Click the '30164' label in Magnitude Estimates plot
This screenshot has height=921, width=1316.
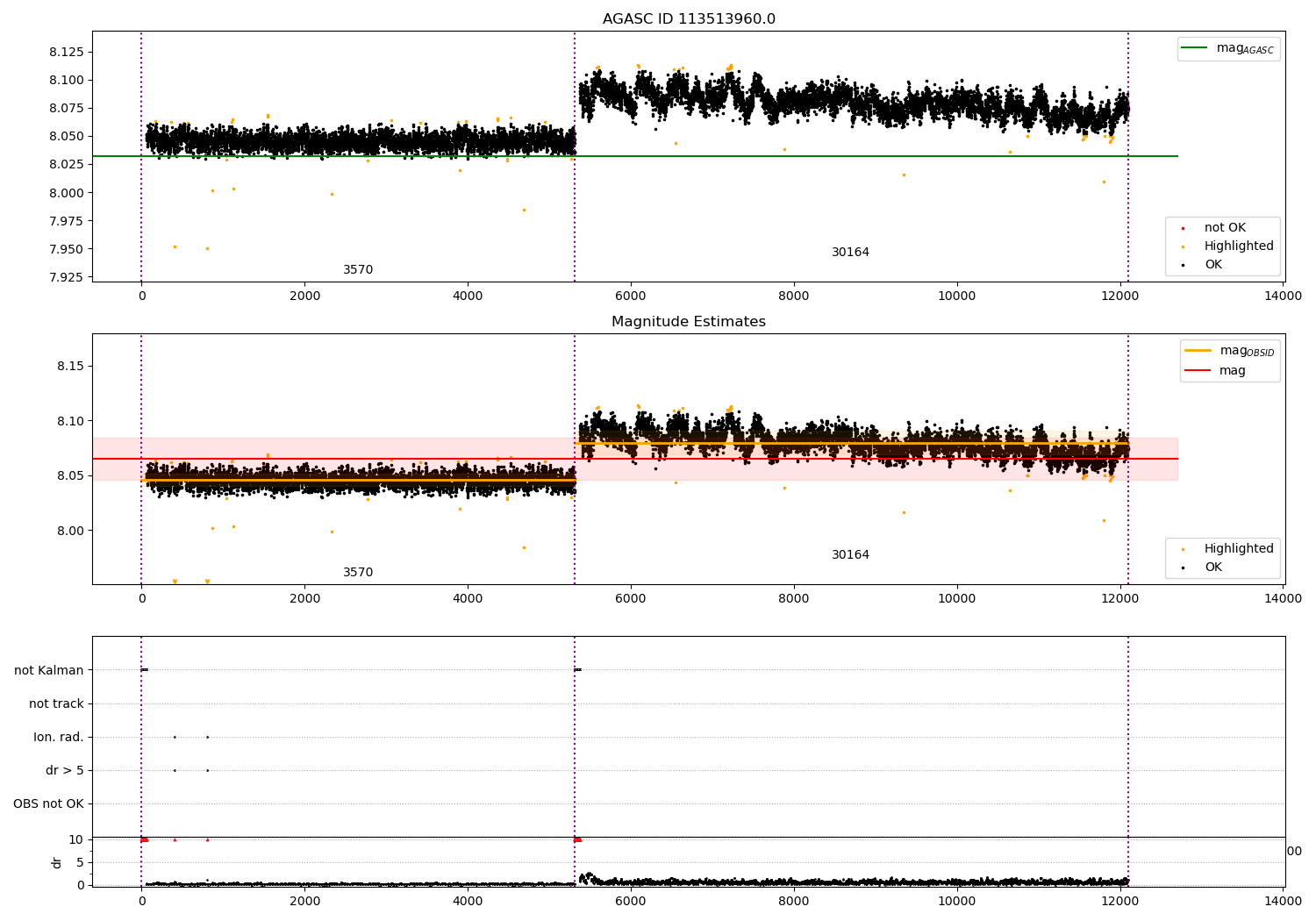click(850, 555)
